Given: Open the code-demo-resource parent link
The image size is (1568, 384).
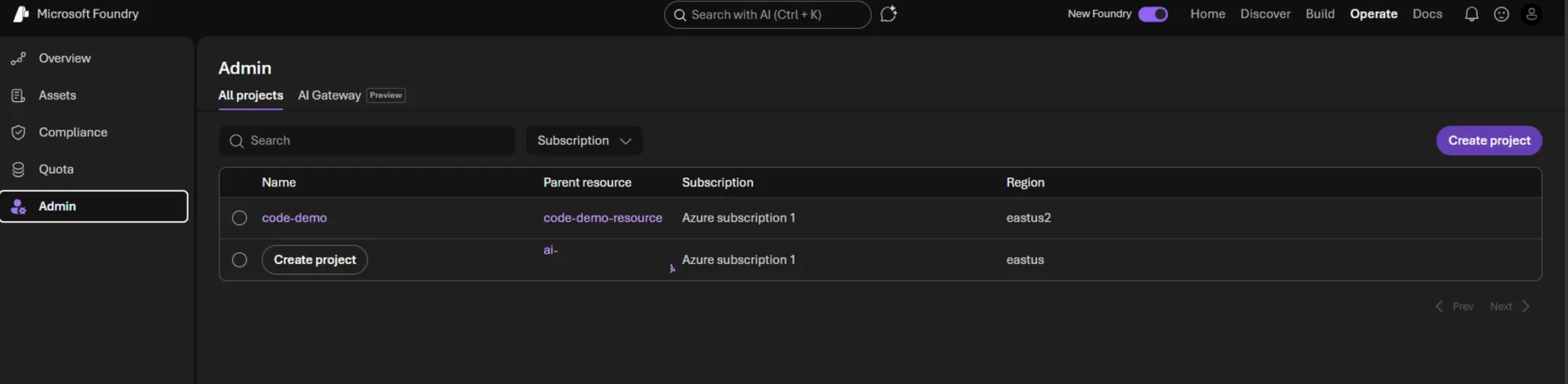Looking at the screenshot, I should click(603, 218).
